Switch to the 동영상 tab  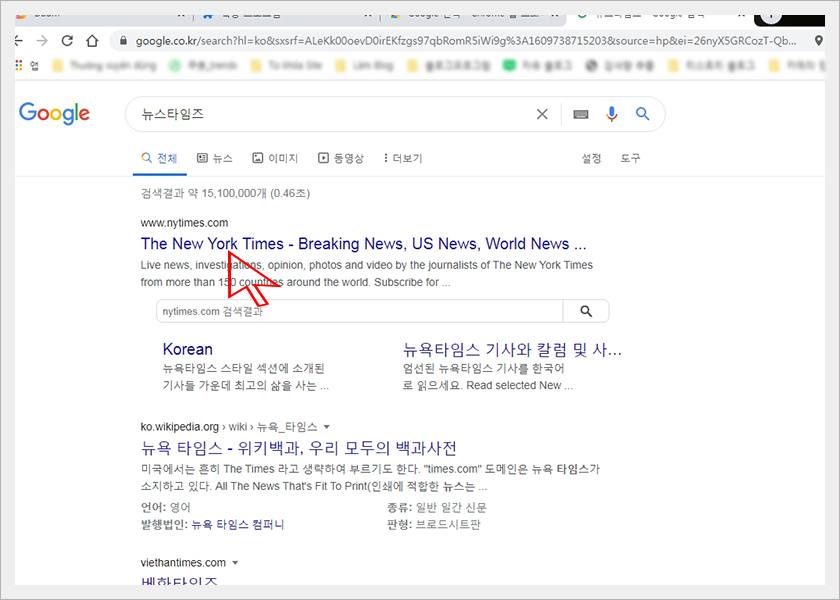click(x=341, y=158)
